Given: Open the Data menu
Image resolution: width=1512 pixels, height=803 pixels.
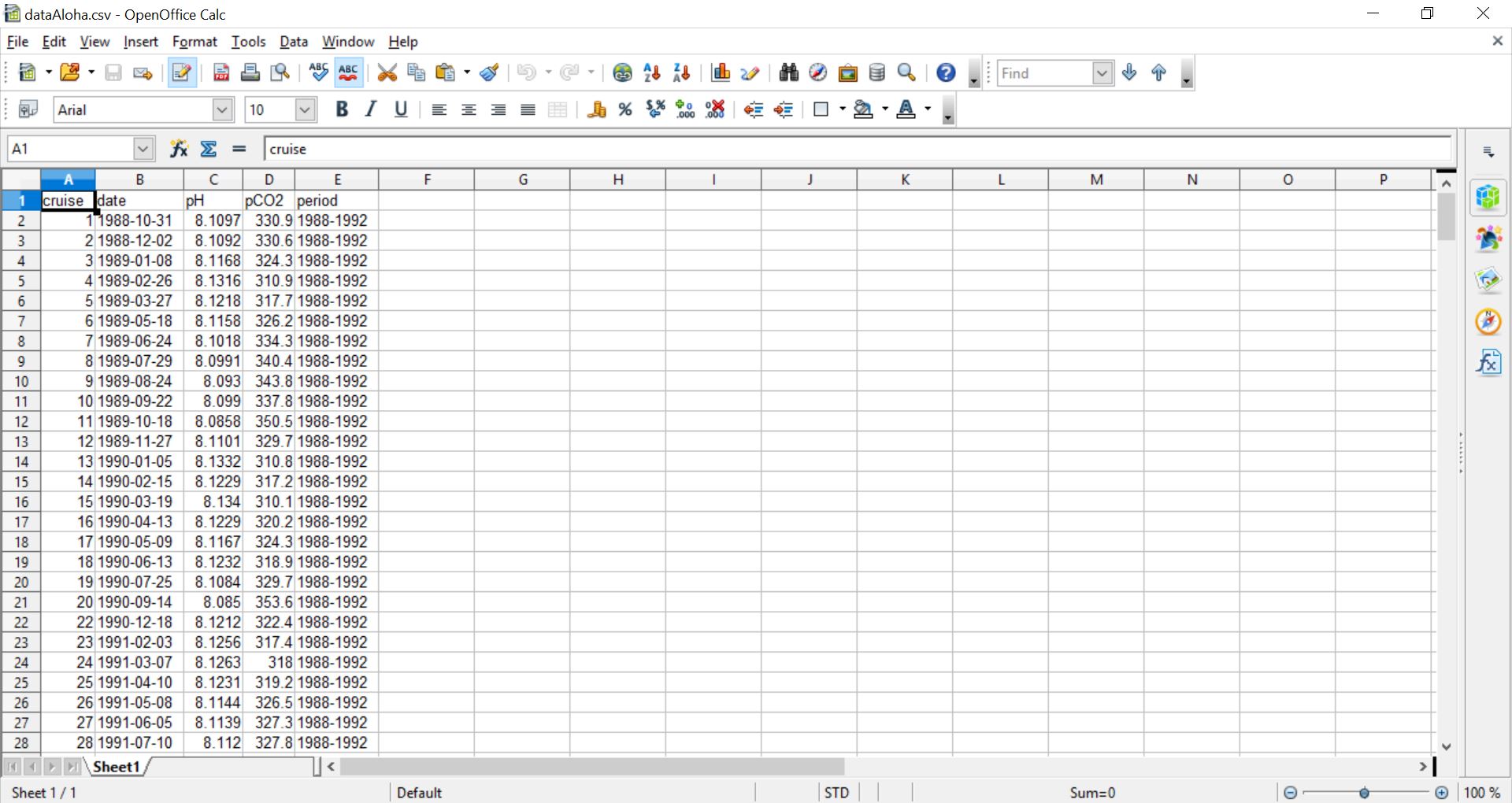Looking at the screenshot, I should (293, 42).
